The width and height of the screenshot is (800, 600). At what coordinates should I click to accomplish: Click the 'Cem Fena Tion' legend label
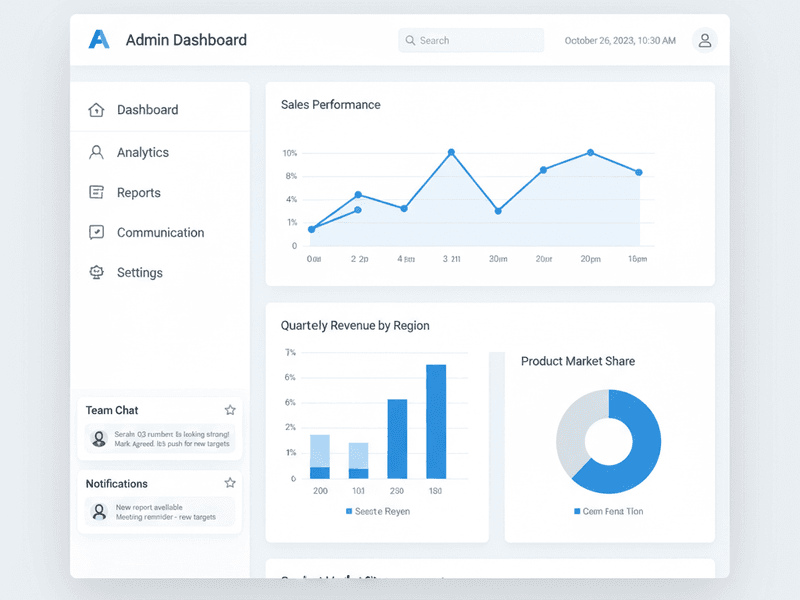click(x=613, y=511)
